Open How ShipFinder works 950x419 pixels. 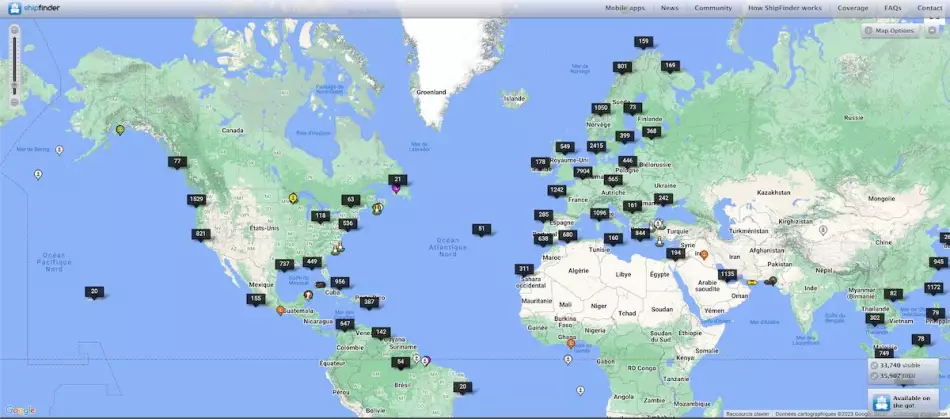tap(785, 8)
